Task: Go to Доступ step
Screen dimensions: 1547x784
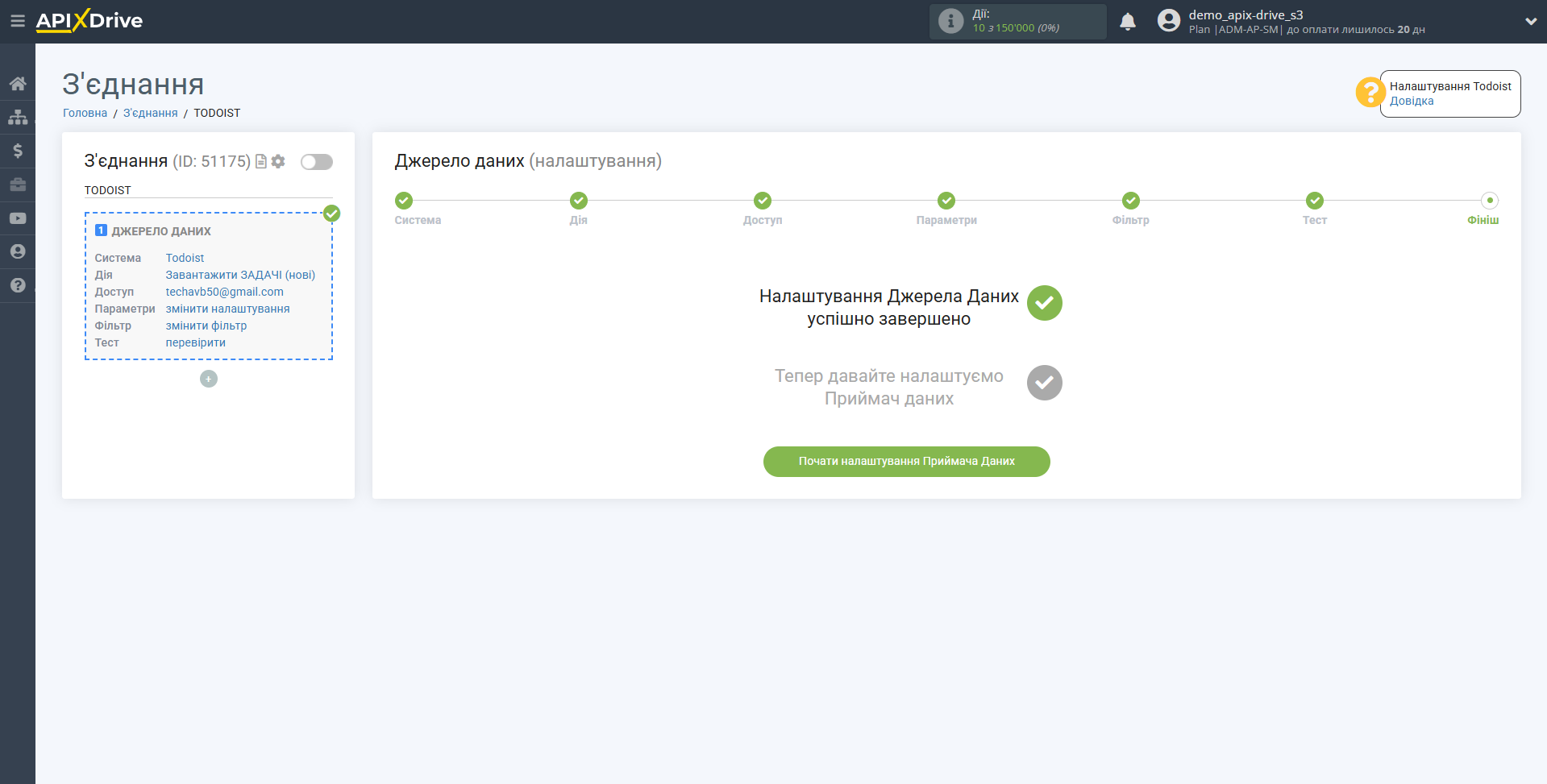Action: point(763,201)
